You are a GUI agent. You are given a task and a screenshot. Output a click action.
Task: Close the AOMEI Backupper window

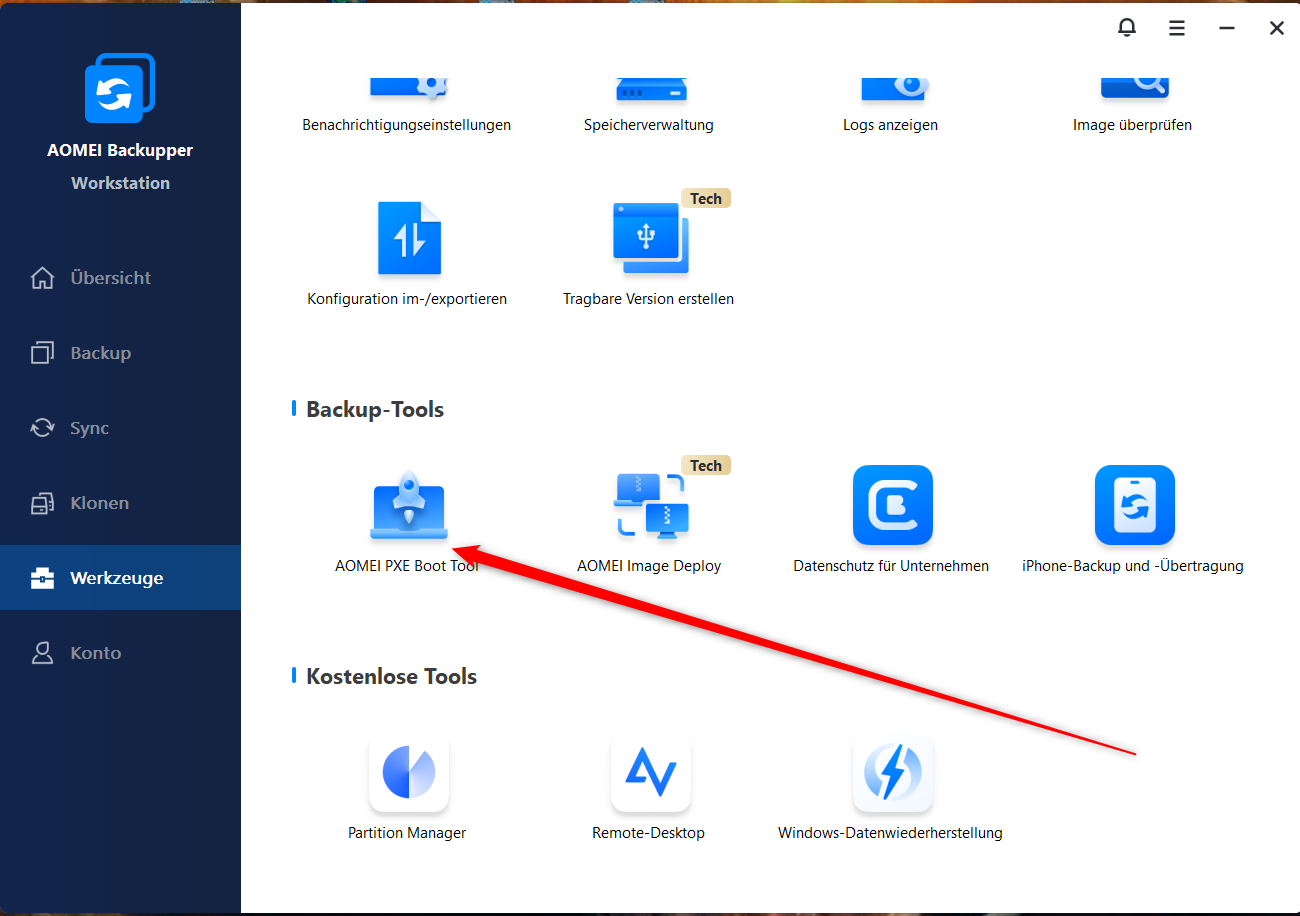[1277, 28]
